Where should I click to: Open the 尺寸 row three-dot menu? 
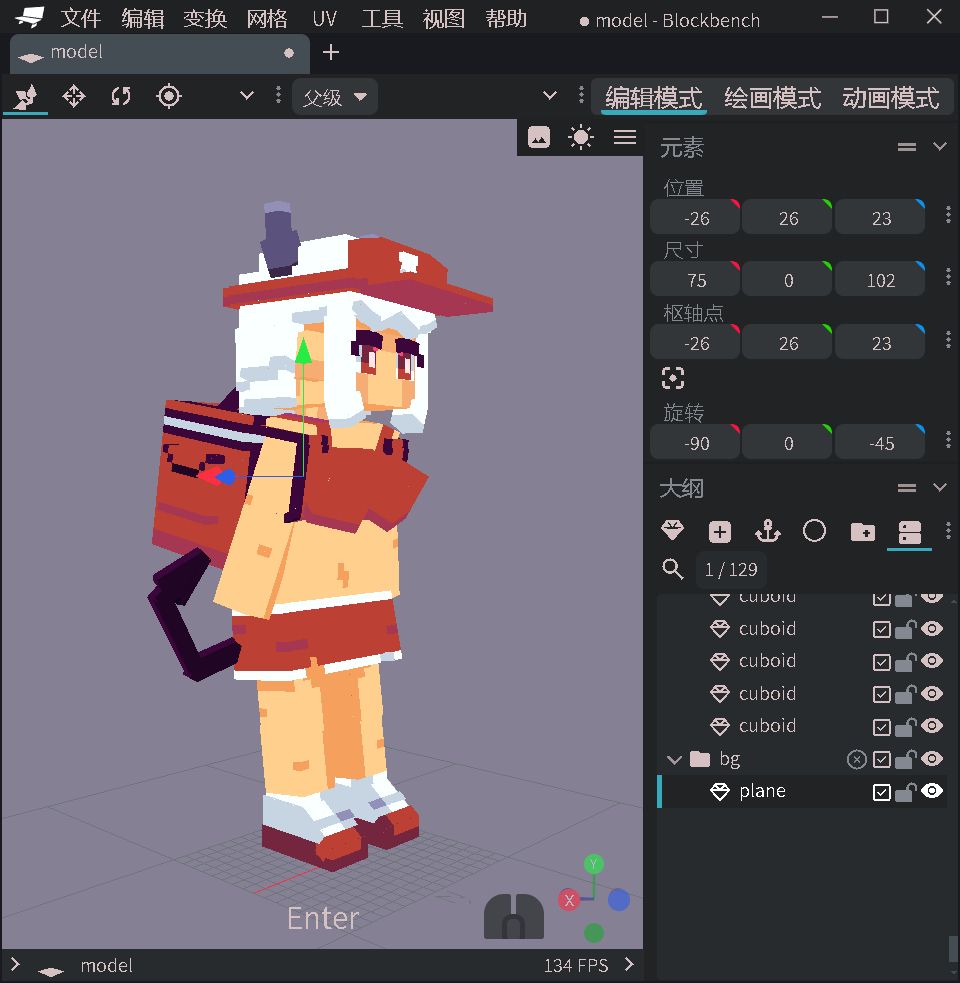point(948,277)
